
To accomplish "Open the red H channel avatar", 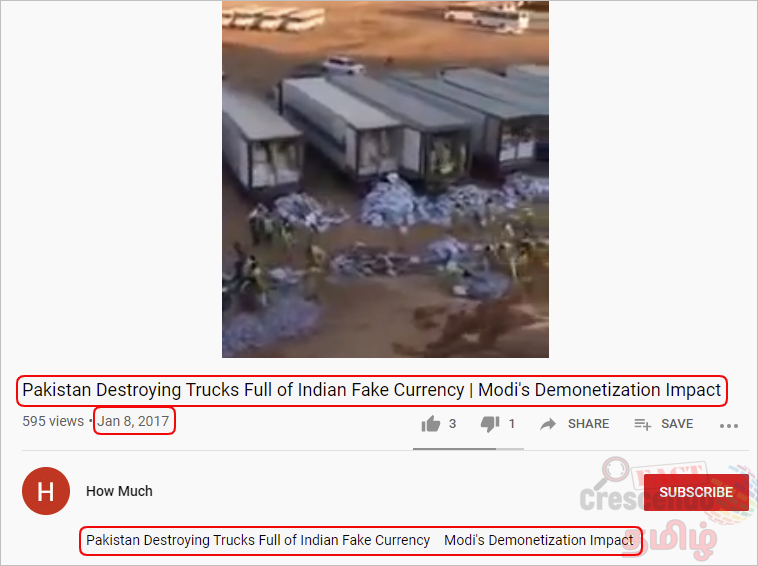I will tap(46, 491).
